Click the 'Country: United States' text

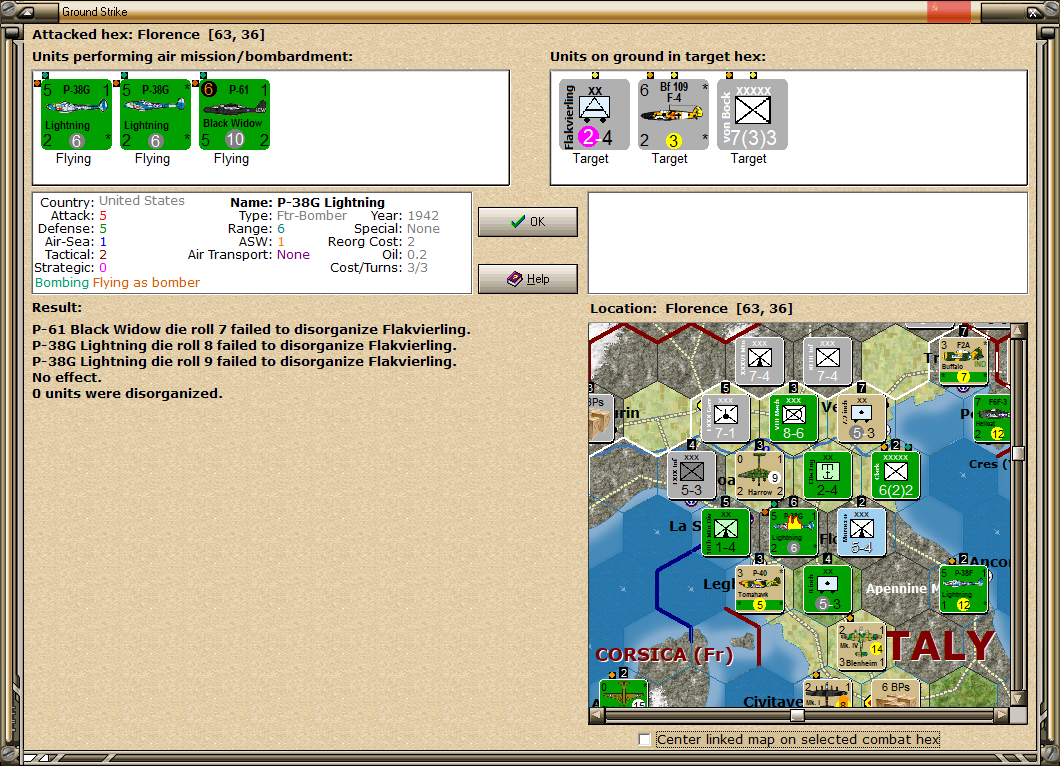click(x=112, y=201)
